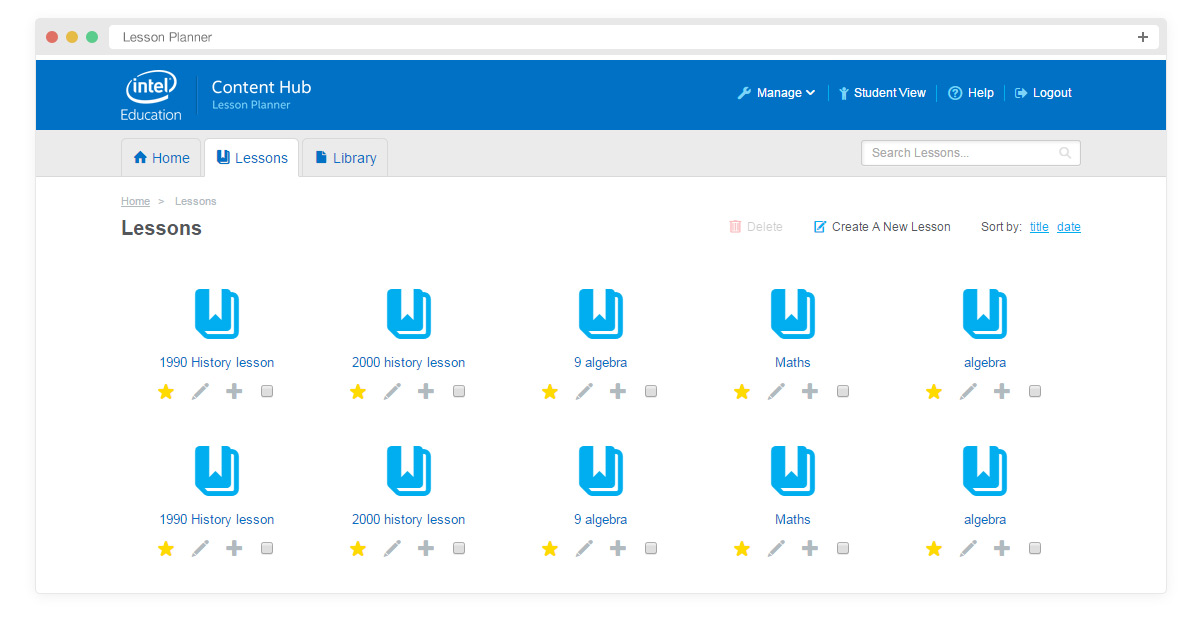The height and width of the screenshot is (627, 1200).
Task: Click the Delete button with trash icon
Action: (756, 227)
